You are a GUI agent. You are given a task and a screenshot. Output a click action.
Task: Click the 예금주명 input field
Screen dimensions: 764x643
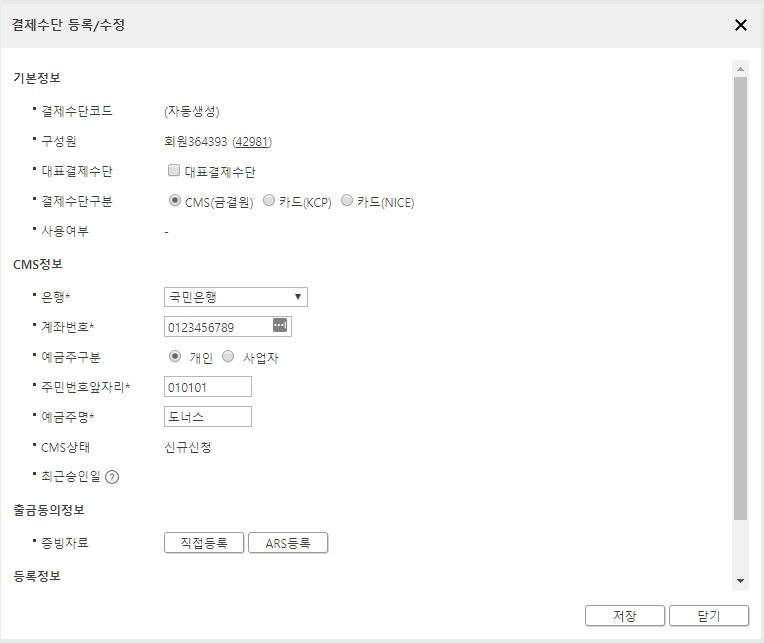tap(208, 416)
